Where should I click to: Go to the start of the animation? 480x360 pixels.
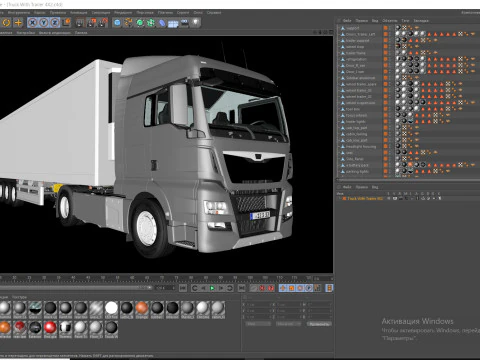[183, 288]
